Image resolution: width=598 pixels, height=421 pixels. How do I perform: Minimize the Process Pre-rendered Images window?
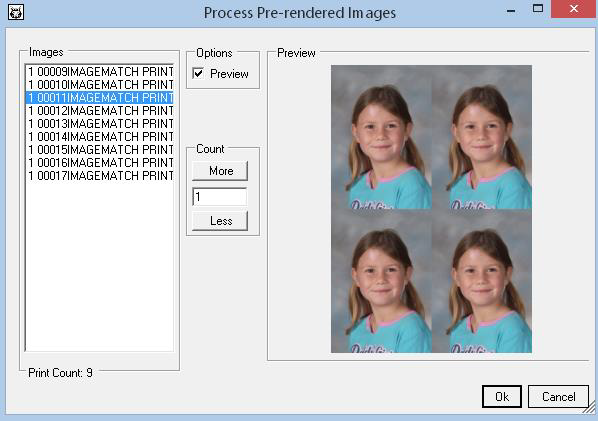pyautogui.click(x=511, y=10)
